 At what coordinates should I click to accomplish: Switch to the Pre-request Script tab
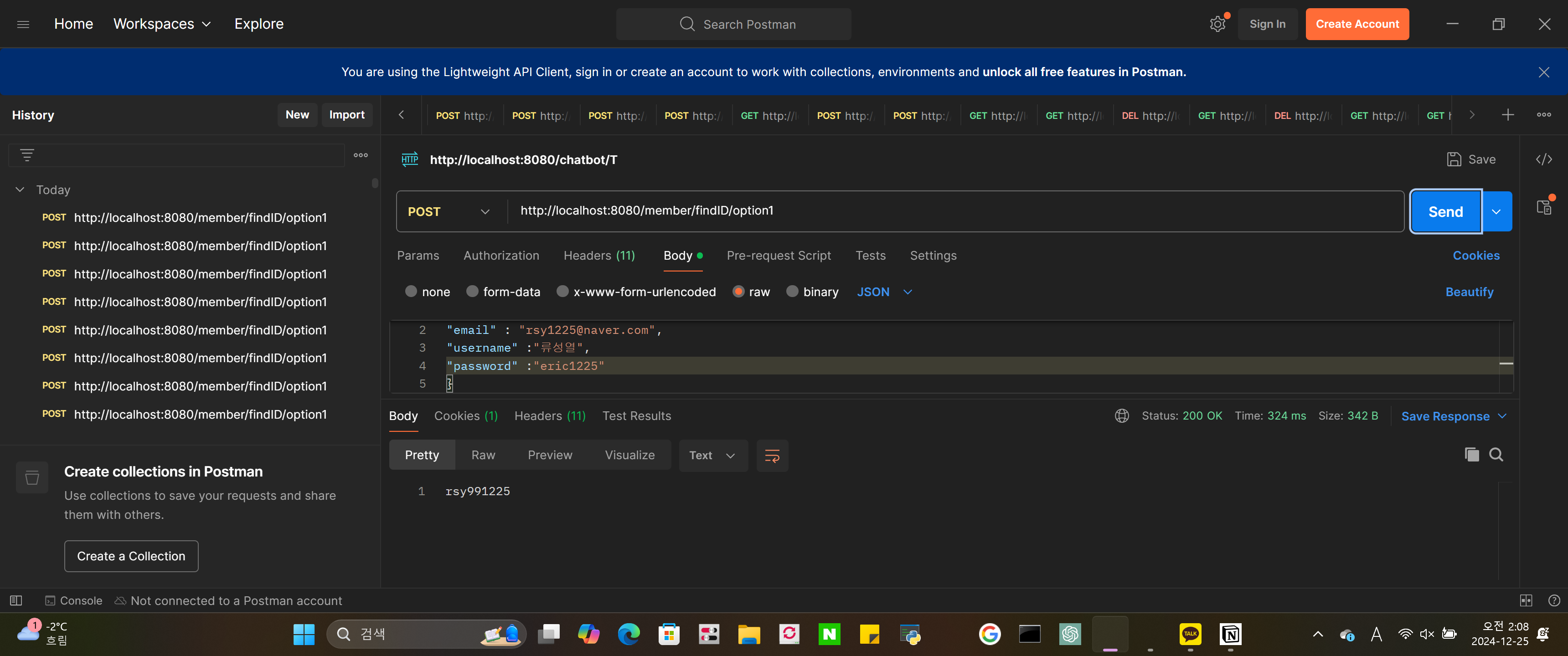[779, 256]
